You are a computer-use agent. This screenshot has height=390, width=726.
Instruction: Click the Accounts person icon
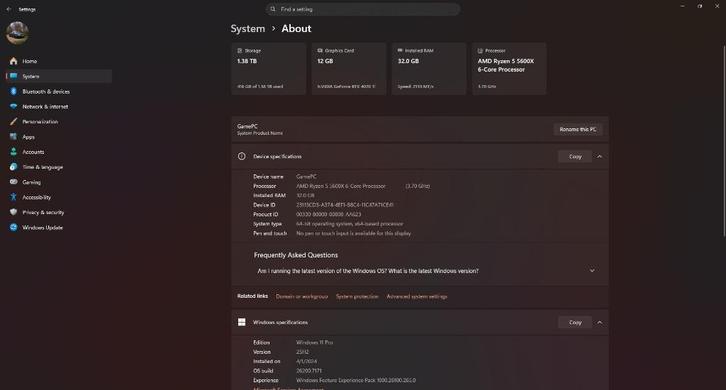13,152
